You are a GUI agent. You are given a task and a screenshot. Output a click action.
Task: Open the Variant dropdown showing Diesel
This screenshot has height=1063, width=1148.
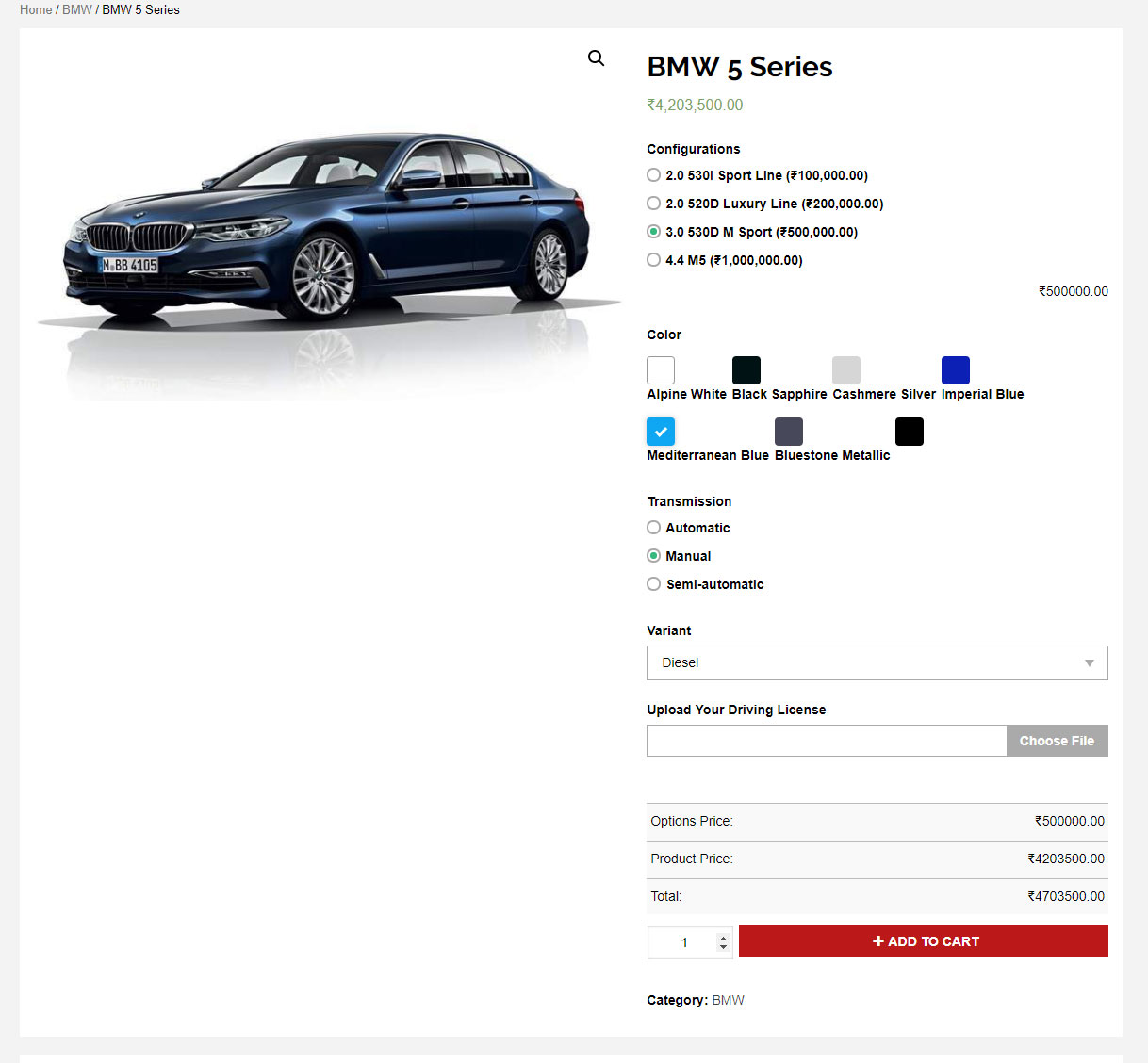coord(877,662)
